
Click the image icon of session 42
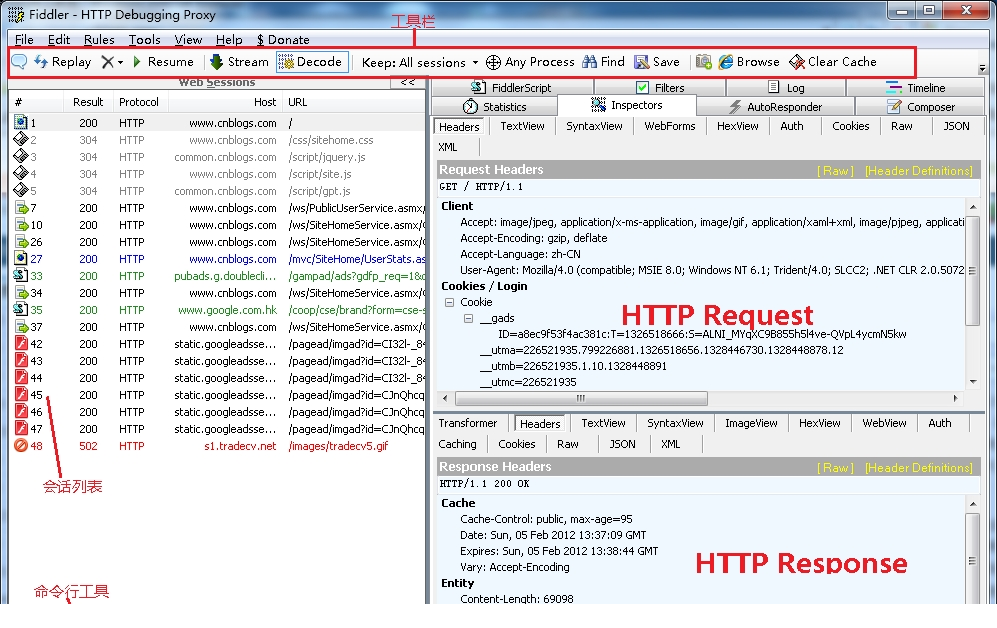(x=21, y=344)
